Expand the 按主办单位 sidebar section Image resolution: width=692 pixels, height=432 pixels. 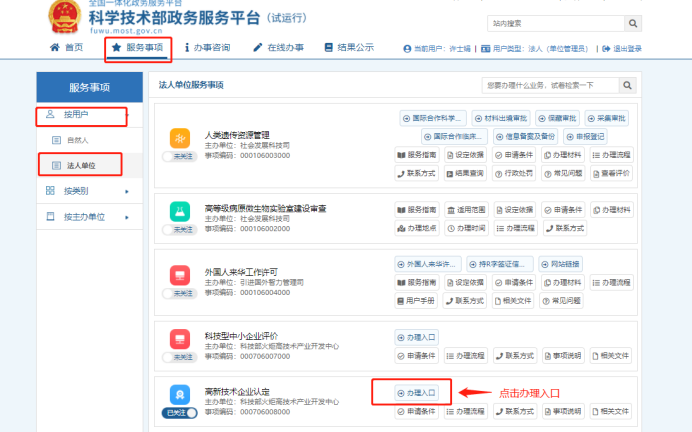pyautogui.click(x=85, y=216)
